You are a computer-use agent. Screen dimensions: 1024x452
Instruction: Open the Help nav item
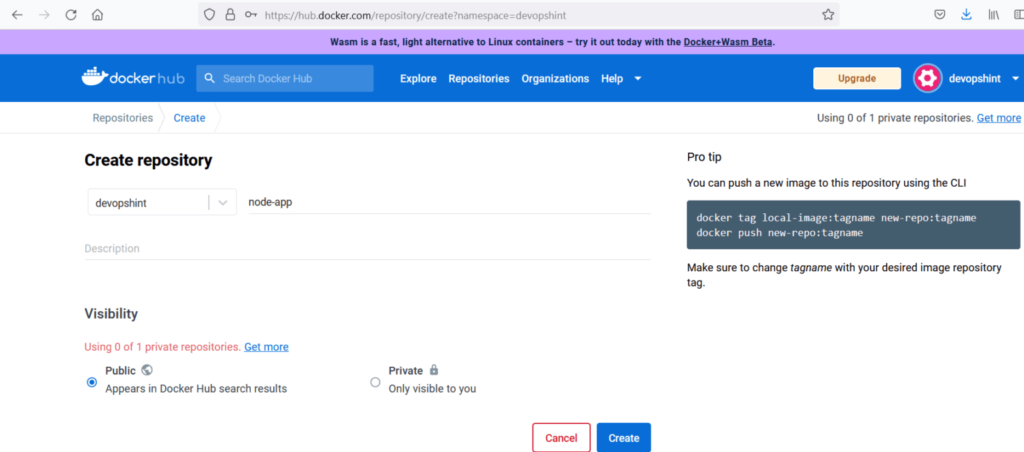click(612, 78)
